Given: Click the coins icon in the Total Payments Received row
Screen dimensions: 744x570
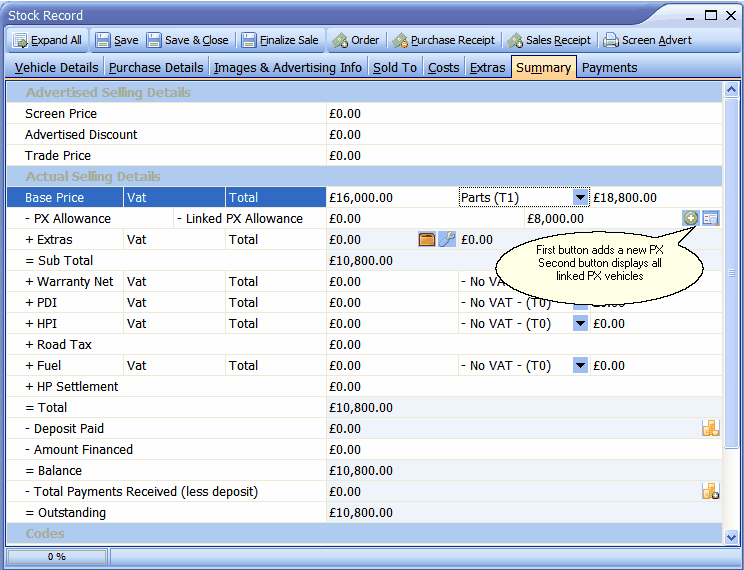Looking at the screenshot, I should point(711,491).
